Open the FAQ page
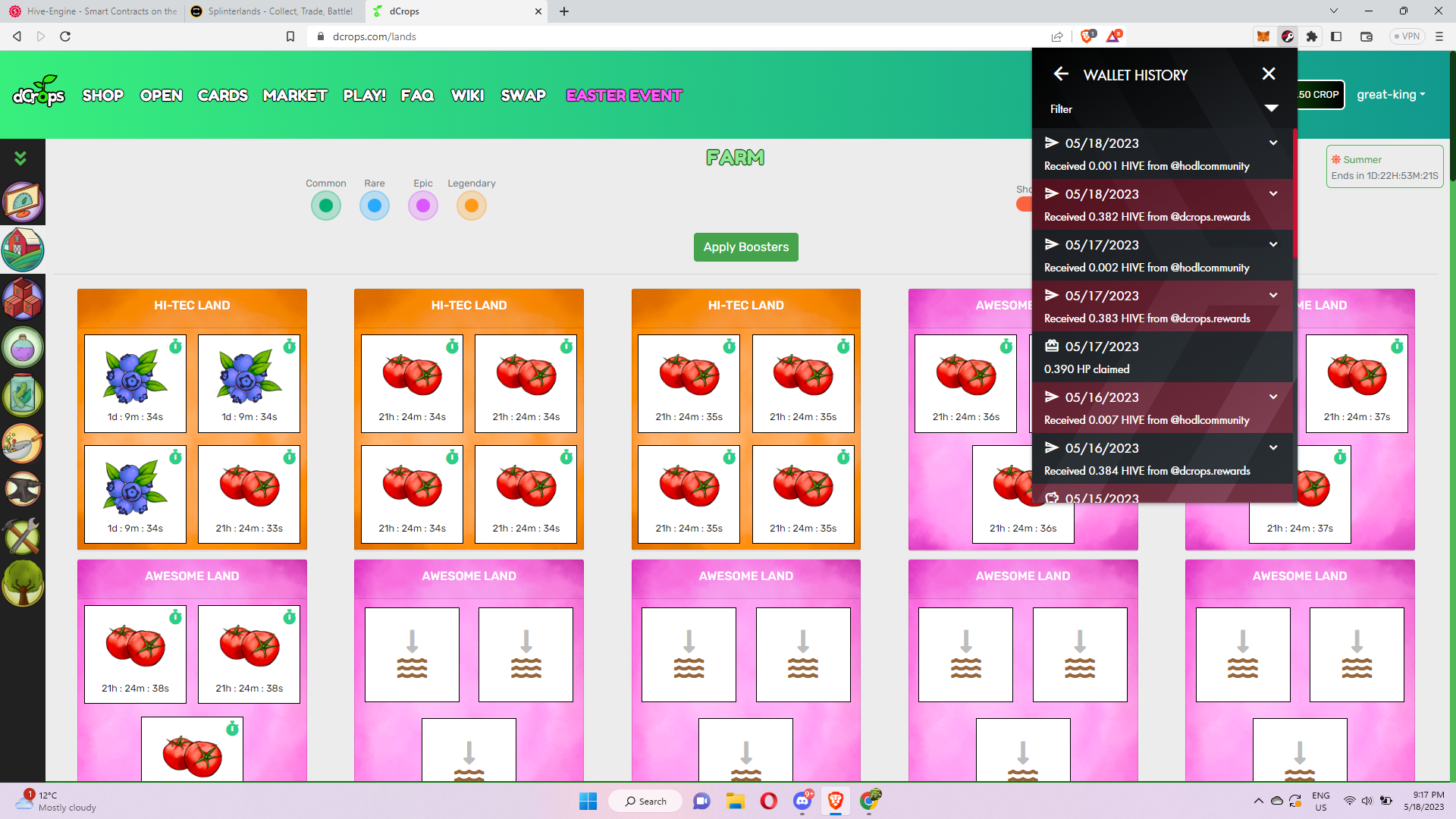The height and width of the screenshot is (819, 1456). pos(418,96)
